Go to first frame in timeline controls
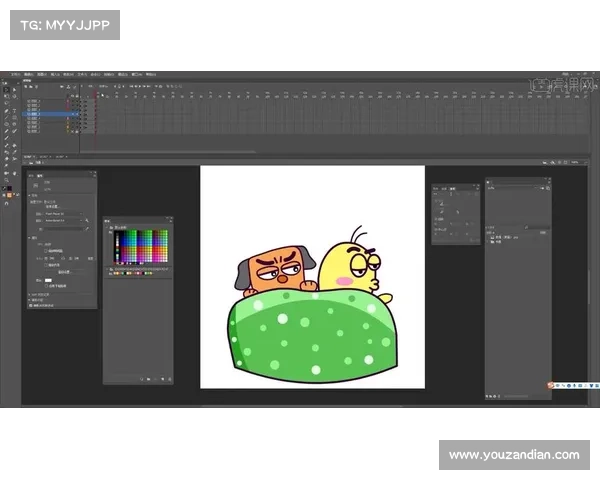600x480 pixels. coord(131,87)
